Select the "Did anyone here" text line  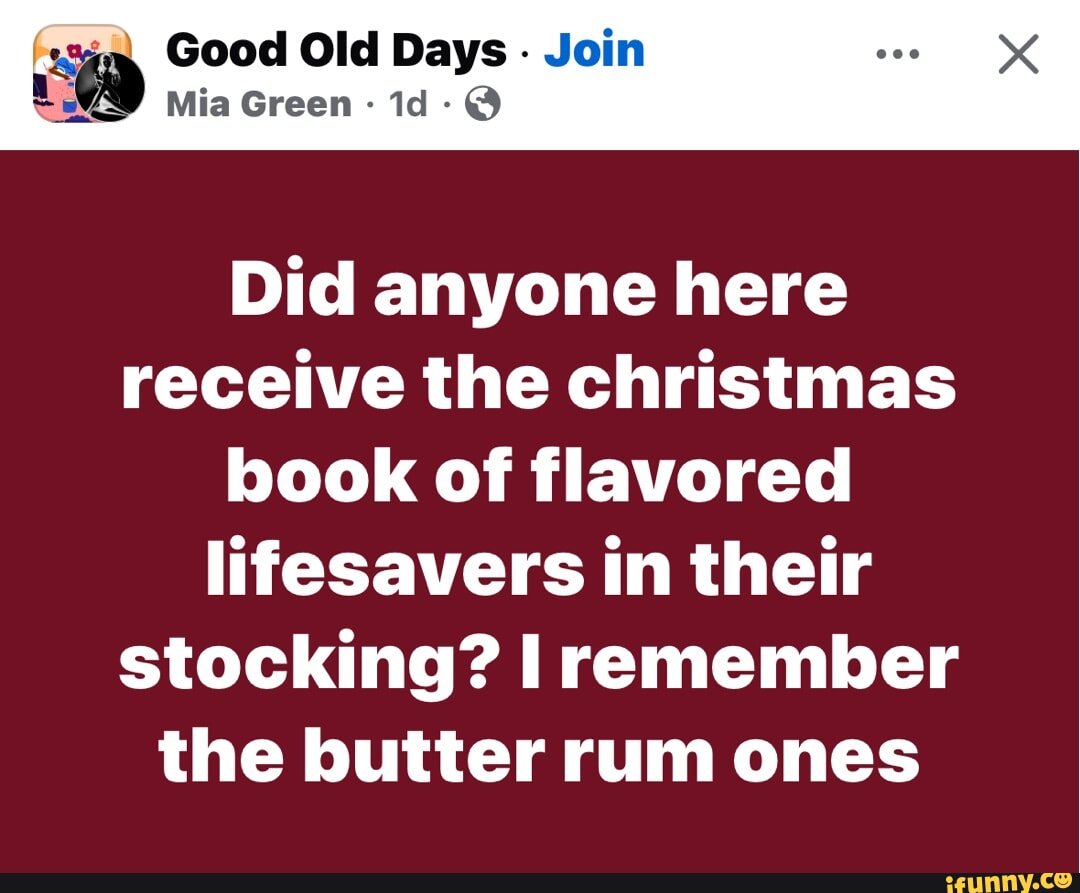[x=539, y=291]
